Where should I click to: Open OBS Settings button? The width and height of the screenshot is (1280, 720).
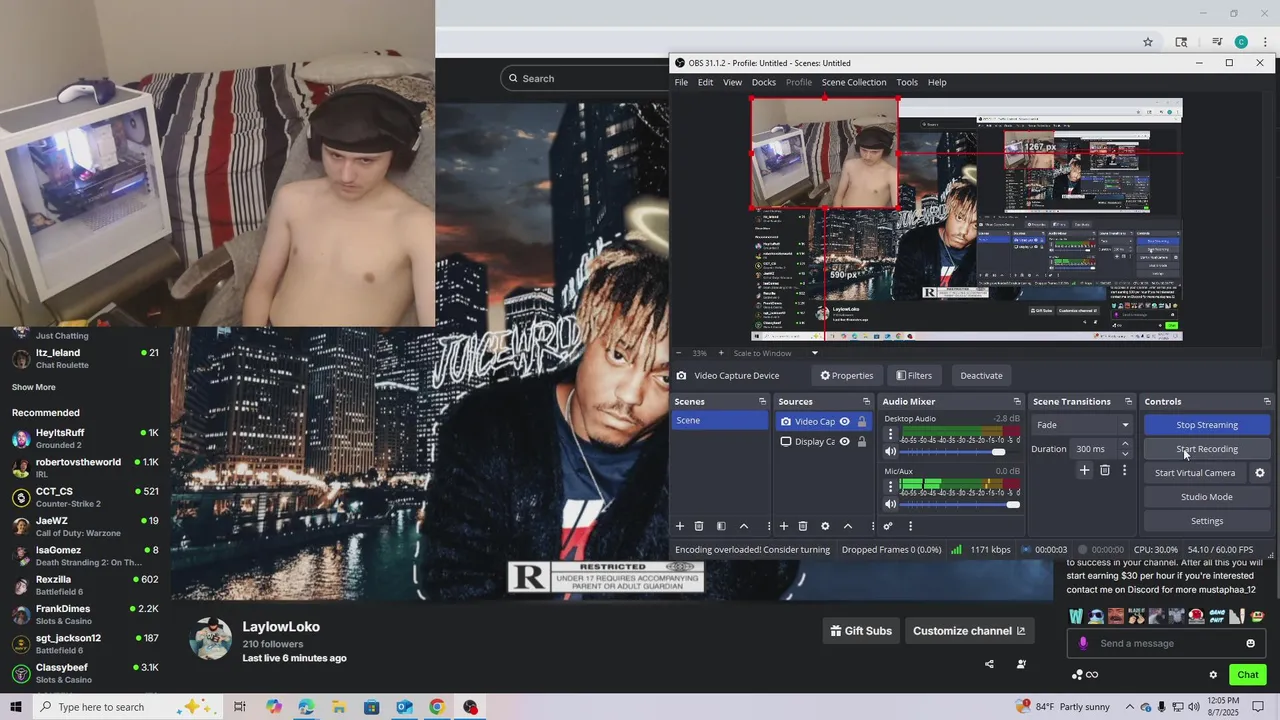click(1206, 521)
